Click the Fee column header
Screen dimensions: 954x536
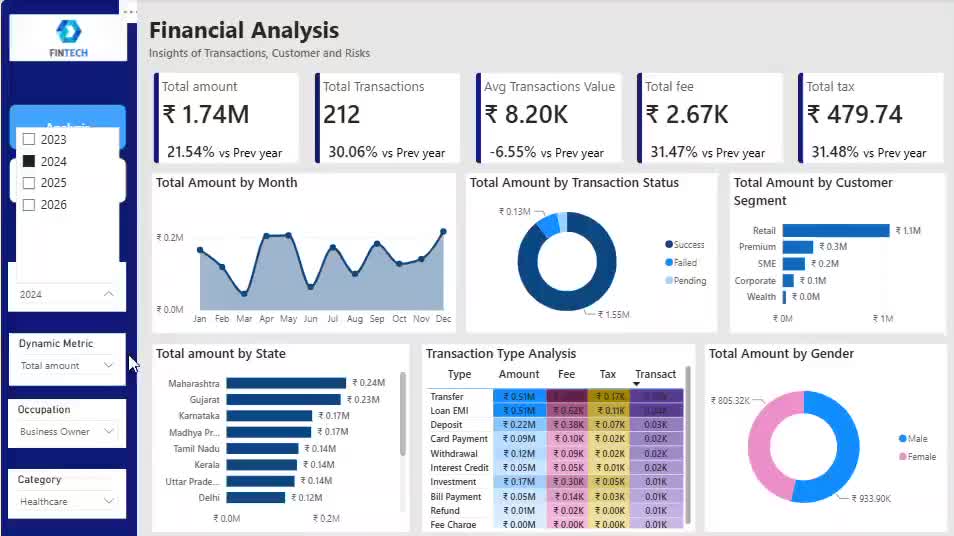[x=566, y=374]
